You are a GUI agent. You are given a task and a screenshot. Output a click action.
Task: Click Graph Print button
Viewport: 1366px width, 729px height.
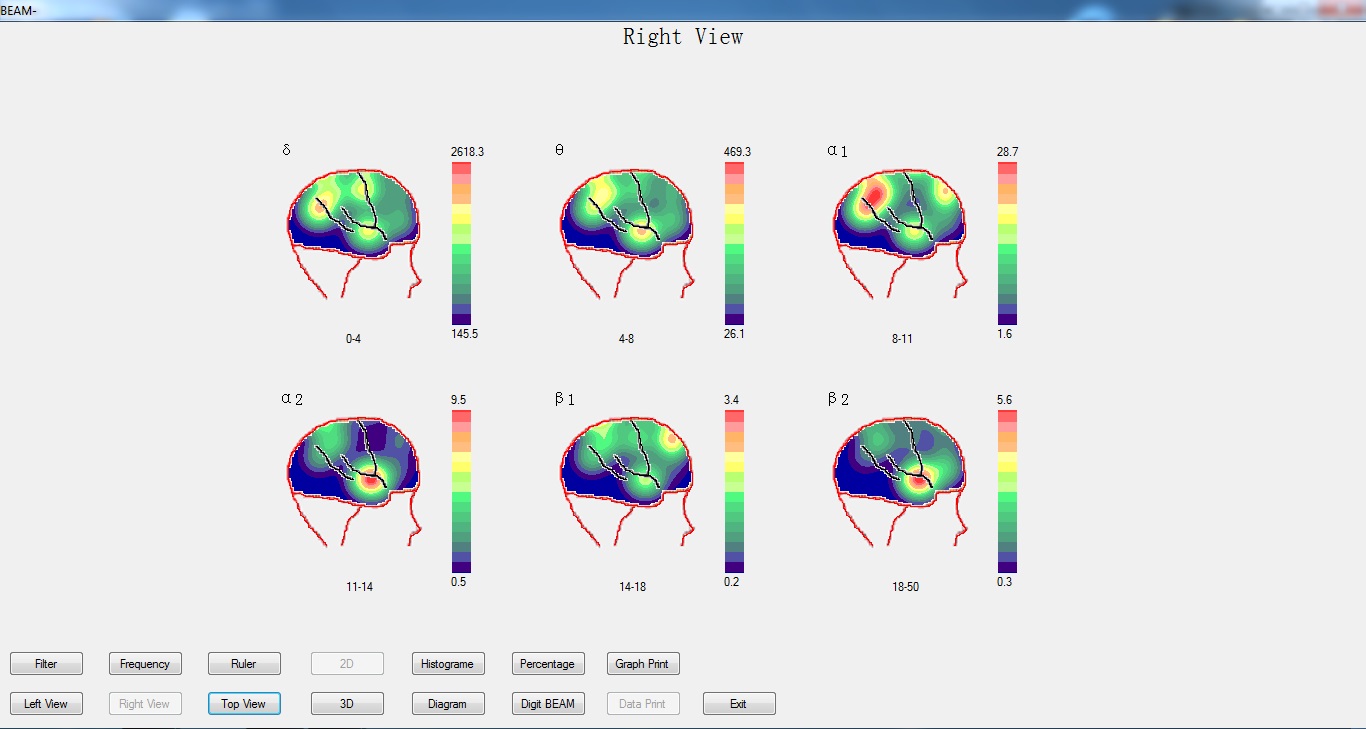click(643, 664)
